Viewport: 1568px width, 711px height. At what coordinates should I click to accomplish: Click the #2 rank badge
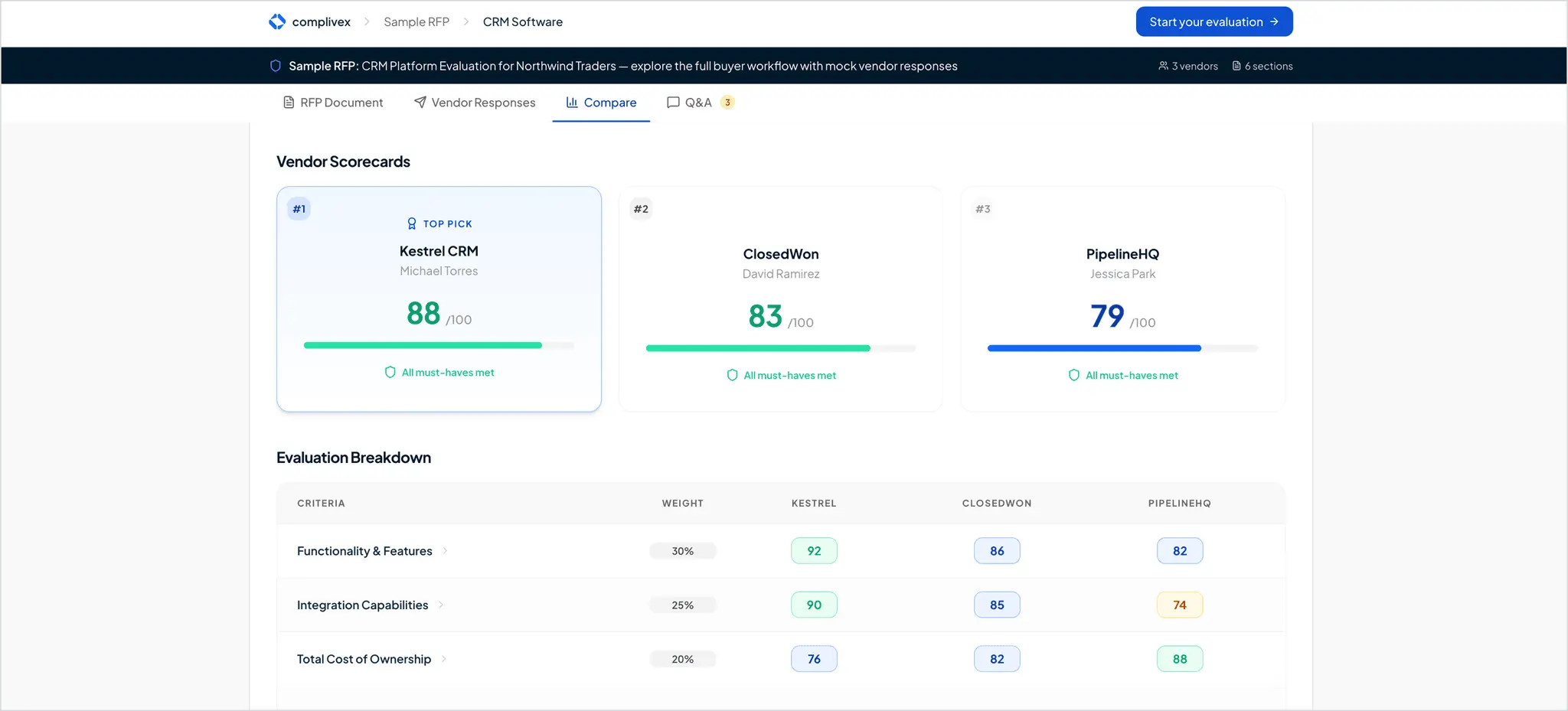(641, 209)
